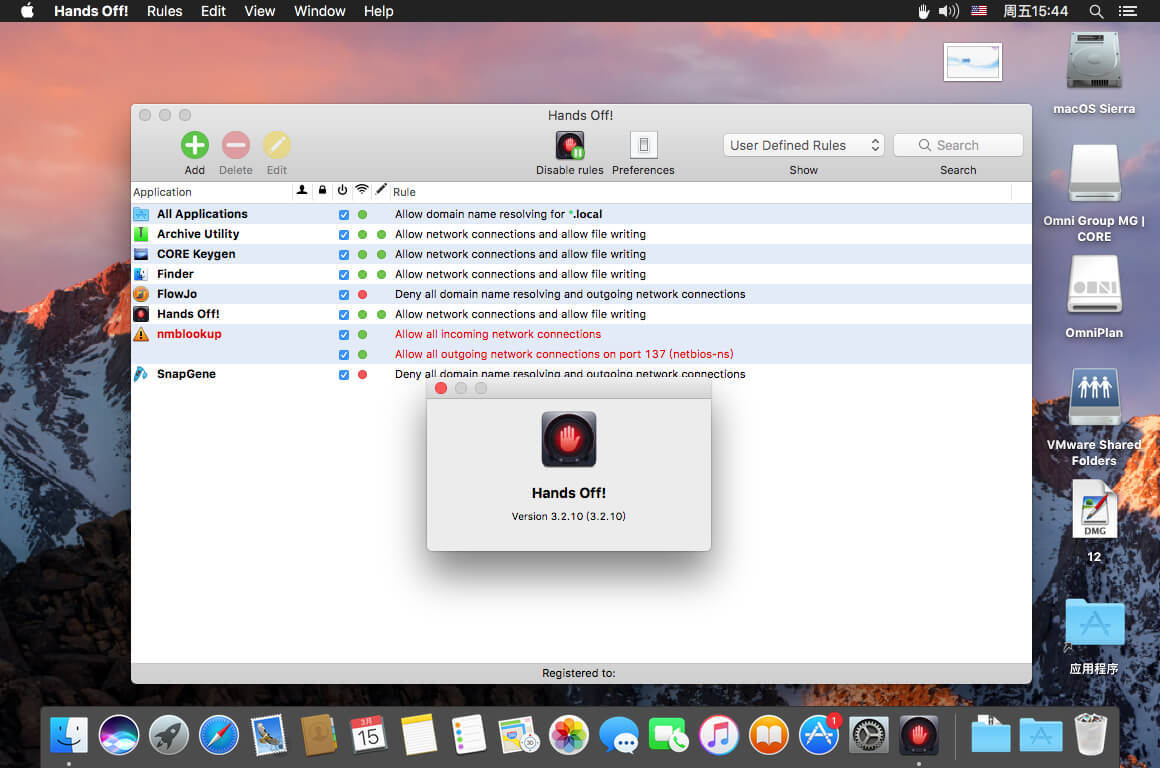Uncheck the FlowJo rule enabled checkbox

point(344,294)
